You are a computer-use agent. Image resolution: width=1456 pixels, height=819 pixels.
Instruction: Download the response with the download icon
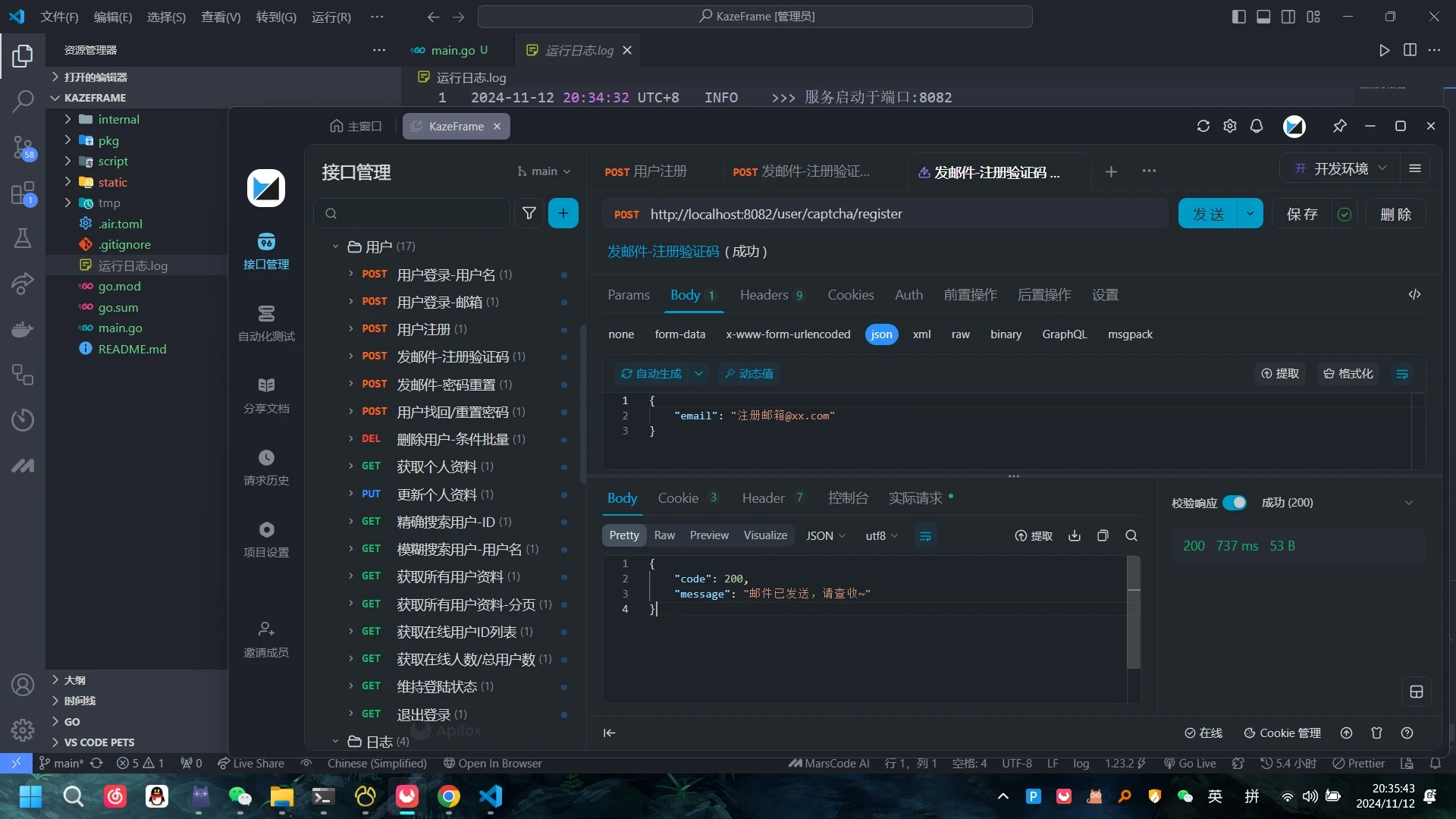pyautogui.click(x=1075, y=535)
